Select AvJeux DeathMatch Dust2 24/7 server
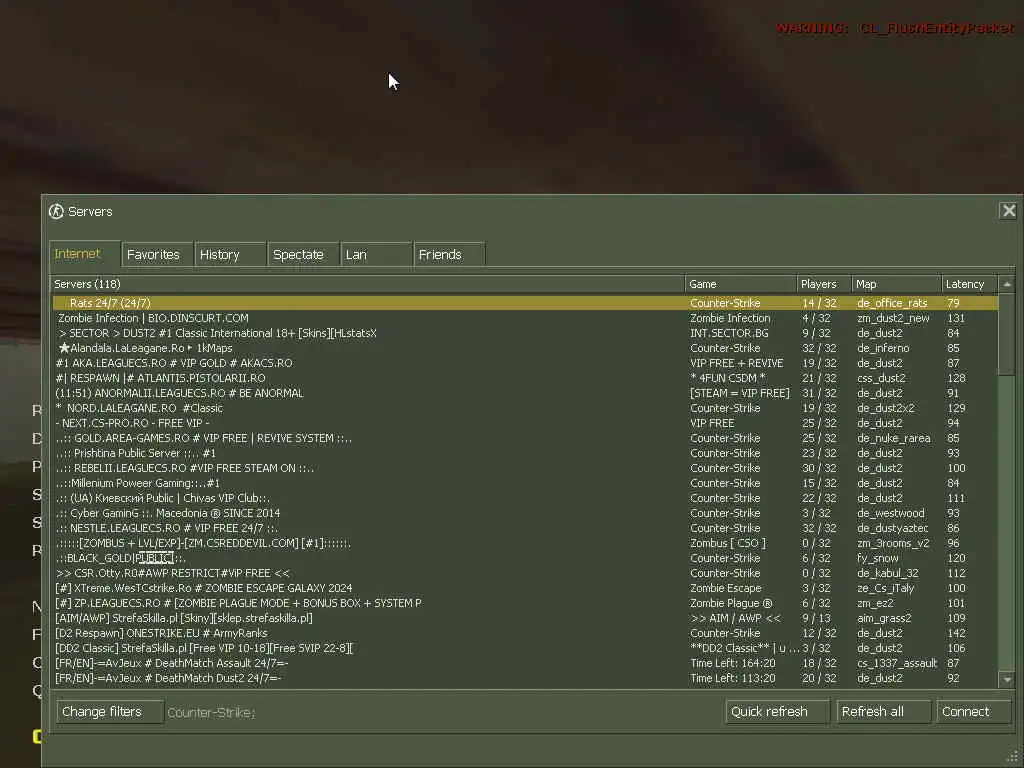1024x768 pixels. (x=525, y=679)
